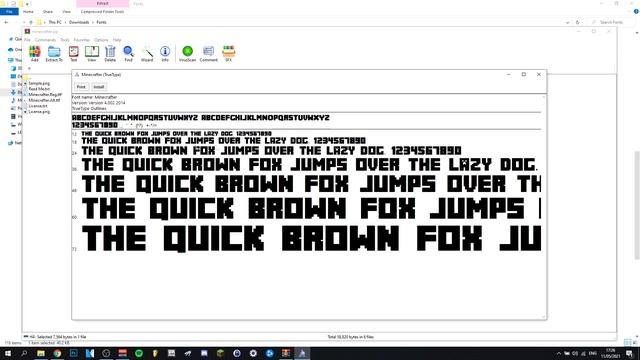Viewport: 640px width, 360px height.
Task: Launch the Wizard wand tool
Action: [147, 53]
